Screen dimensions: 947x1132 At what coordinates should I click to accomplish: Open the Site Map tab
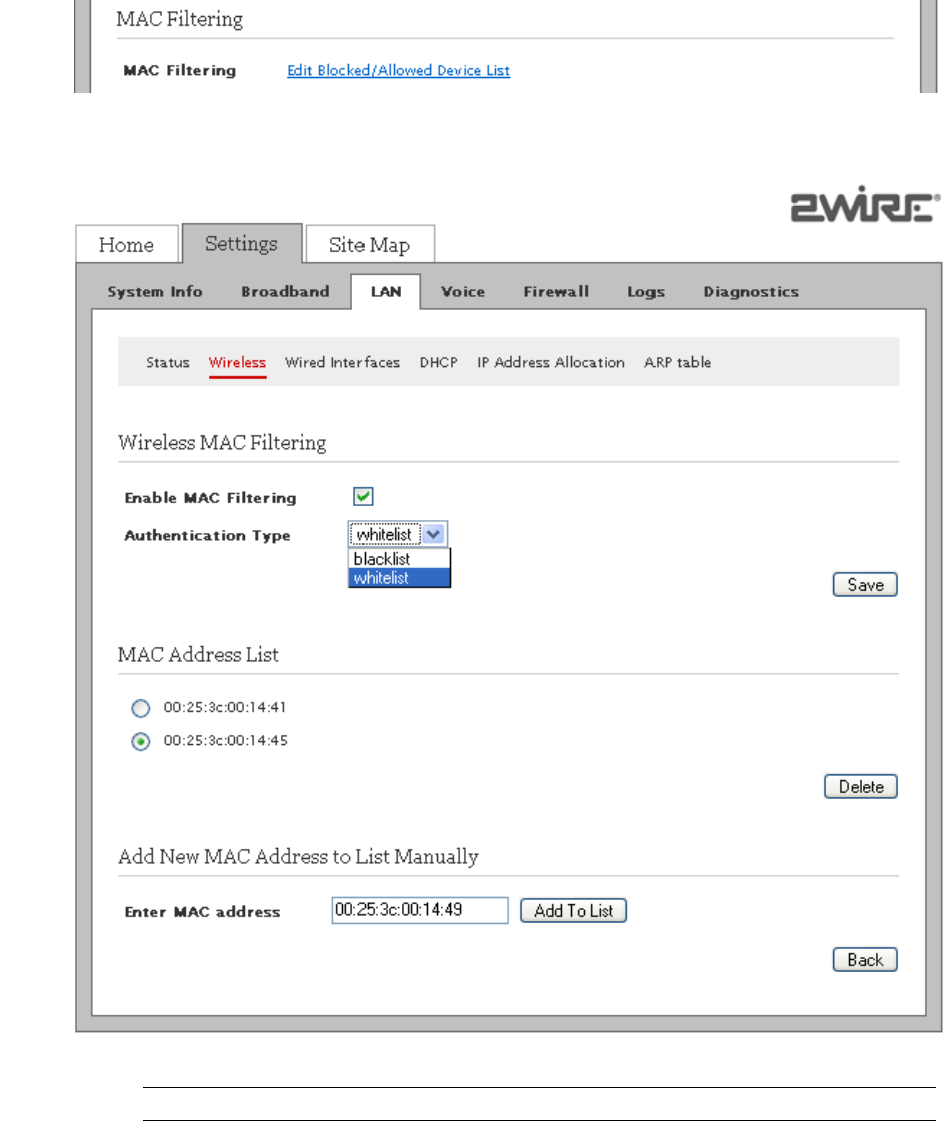click(370, 245)
